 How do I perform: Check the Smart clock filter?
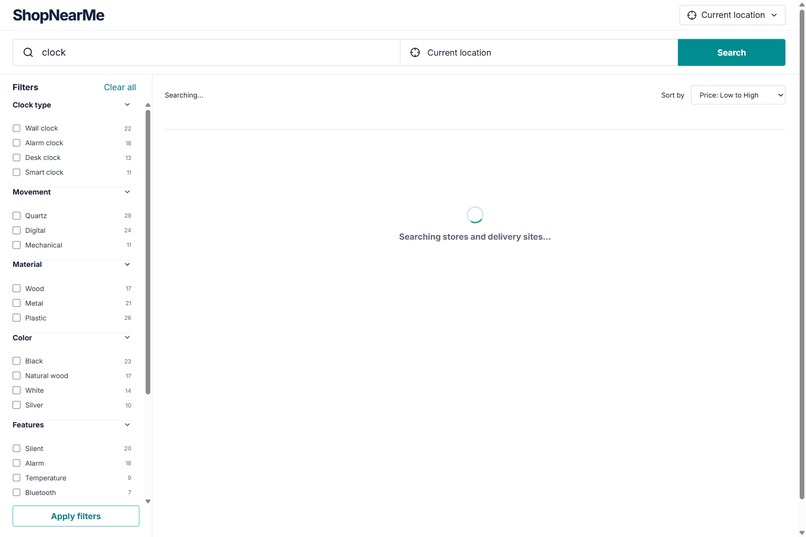(x=16, y=172)
